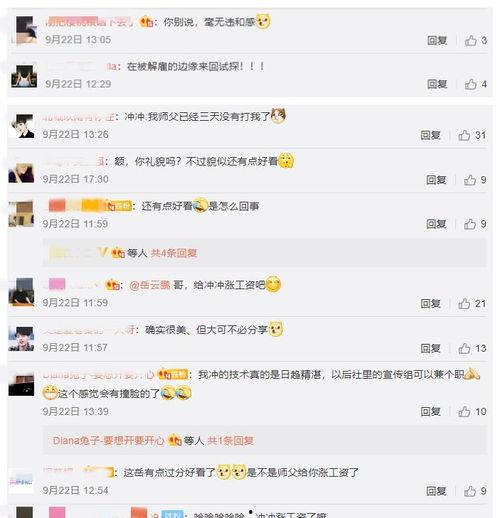
Task: Open avatar of the 11:57 commenter
Action: click(21, 339)
